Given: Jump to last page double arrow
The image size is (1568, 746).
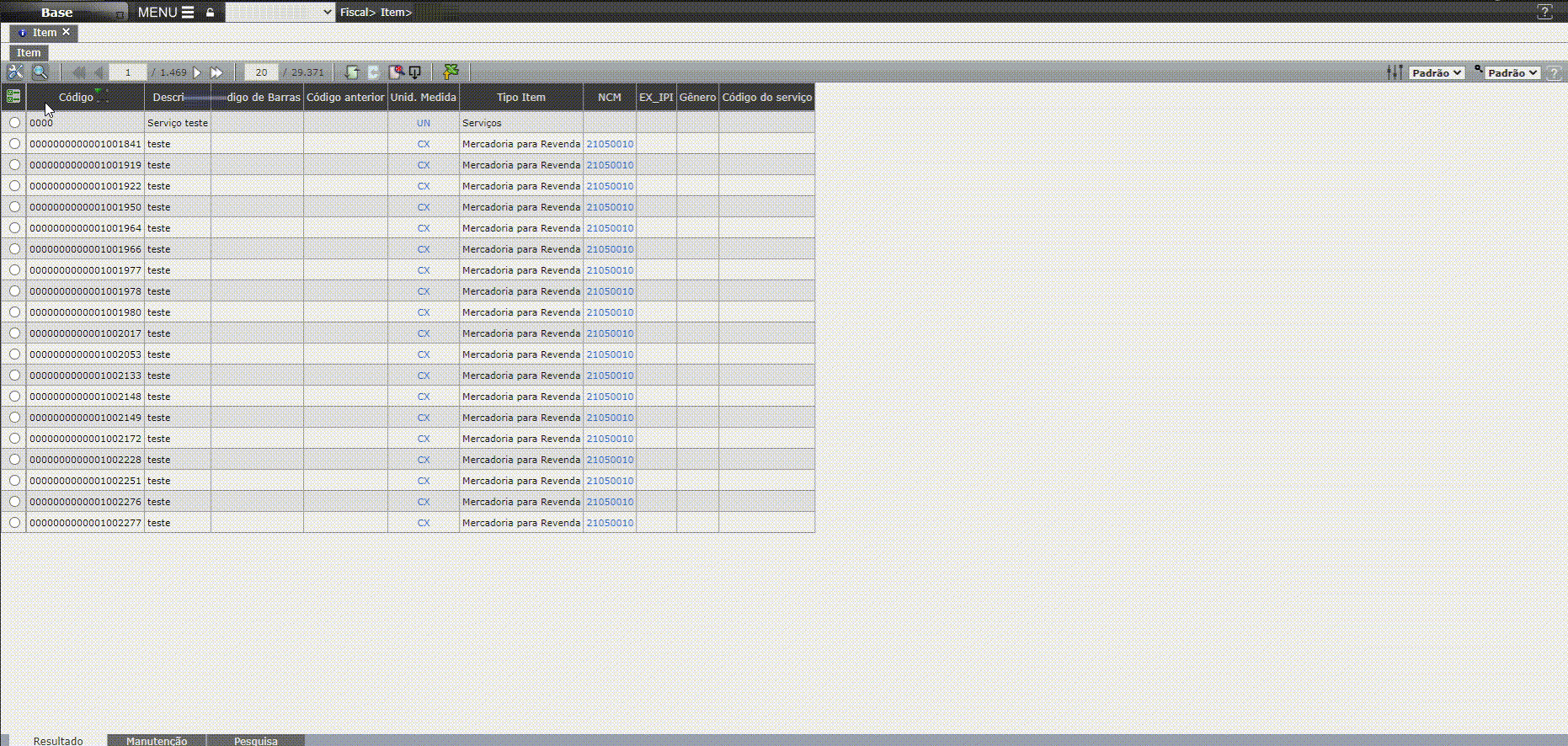Looking at the screenshot, I should tap(216, 72).
